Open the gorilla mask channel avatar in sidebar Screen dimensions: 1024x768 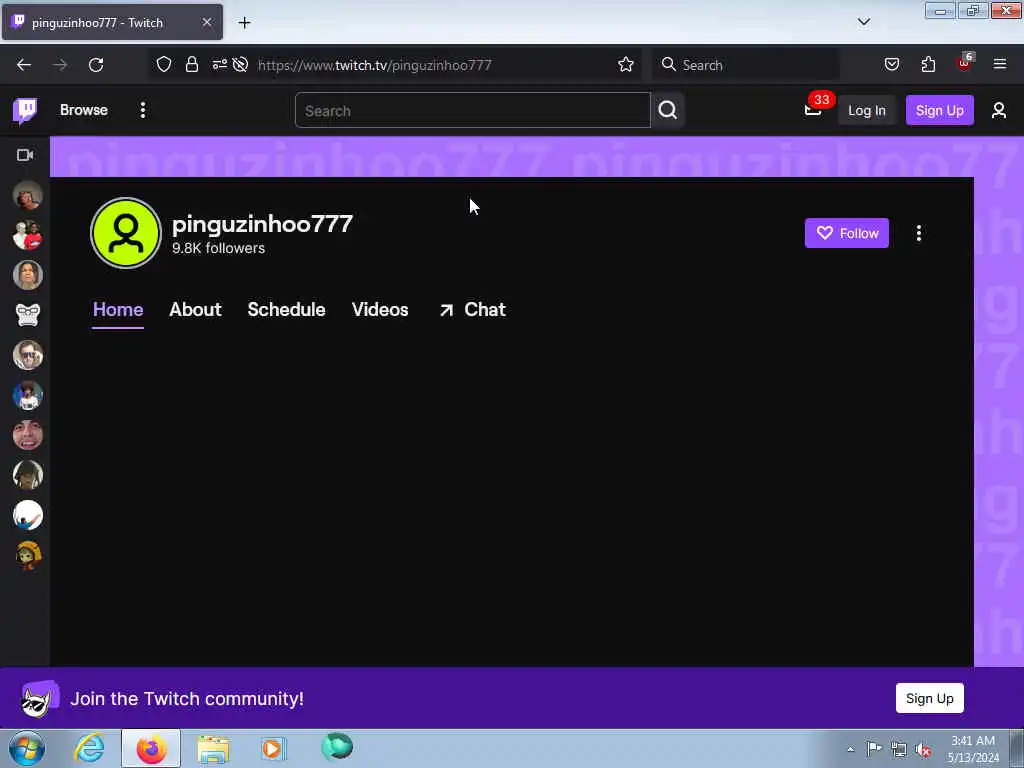pos(27,315)
